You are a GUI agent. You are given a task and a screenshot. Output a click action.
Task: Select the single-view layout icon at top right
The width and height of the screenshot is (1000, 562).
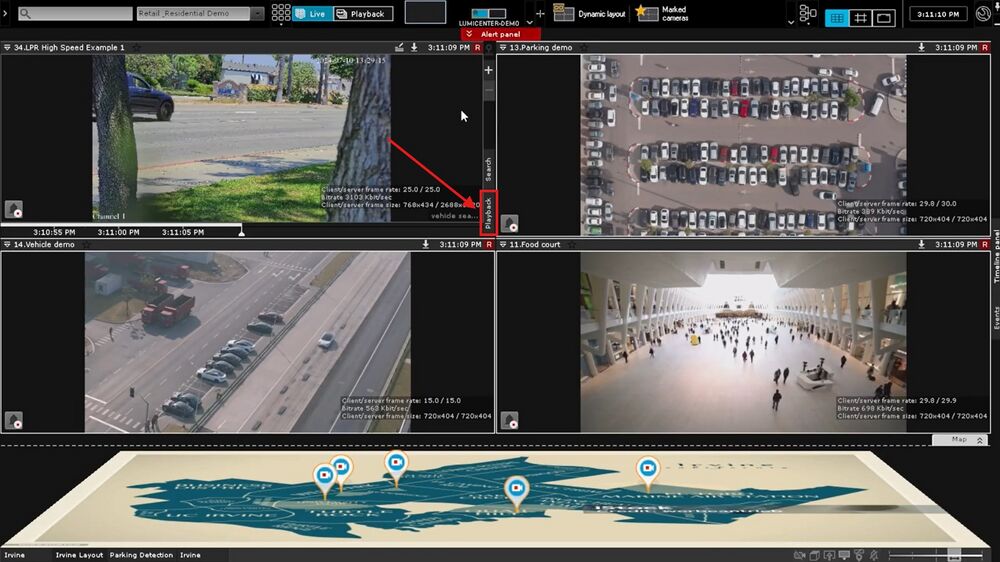(883, 18)
